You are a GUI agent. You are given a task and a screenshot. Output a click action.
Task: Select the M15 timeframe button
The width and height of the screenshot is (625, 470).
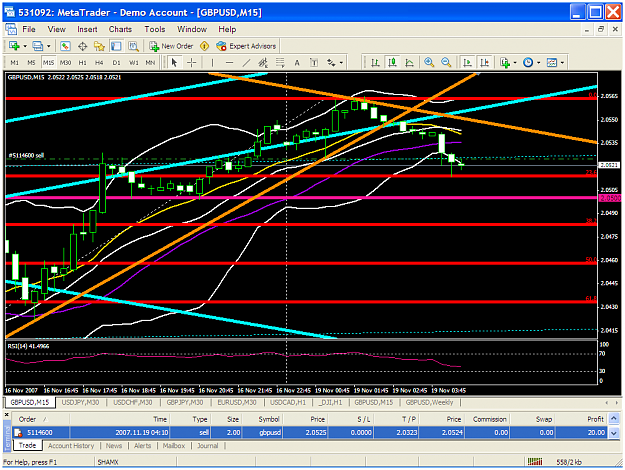(x=48, y=63)
